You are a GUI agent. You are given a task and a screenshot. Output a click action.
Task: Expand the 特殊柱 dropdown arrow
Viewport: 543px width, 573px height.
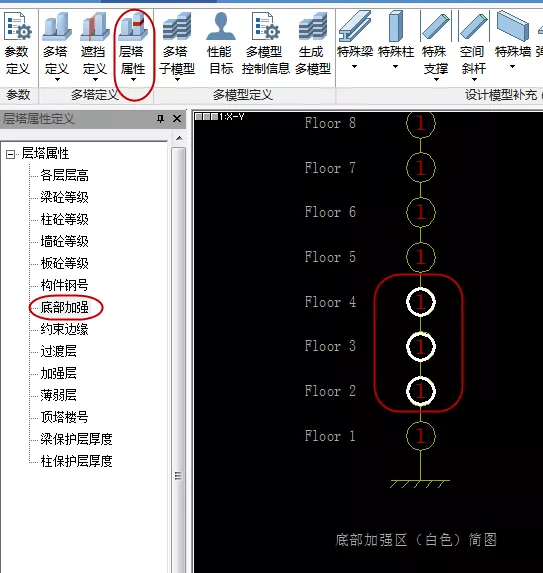(x=395, y=67)
